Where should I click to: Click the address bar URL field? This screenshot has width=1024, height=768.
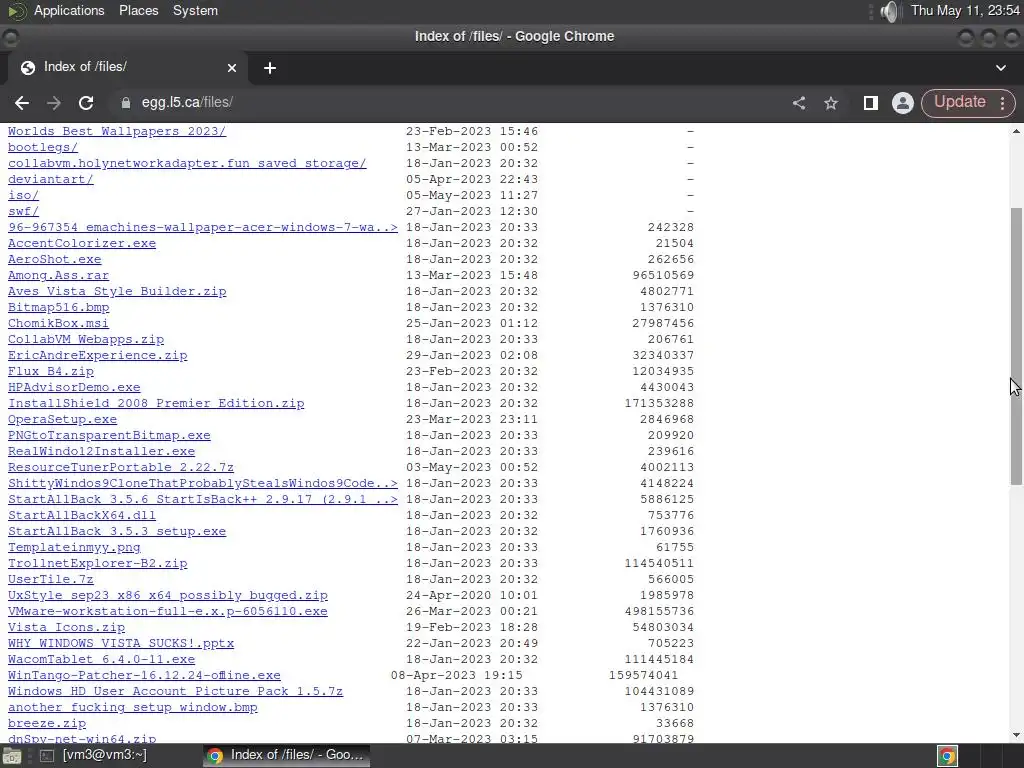click(451, 103)
